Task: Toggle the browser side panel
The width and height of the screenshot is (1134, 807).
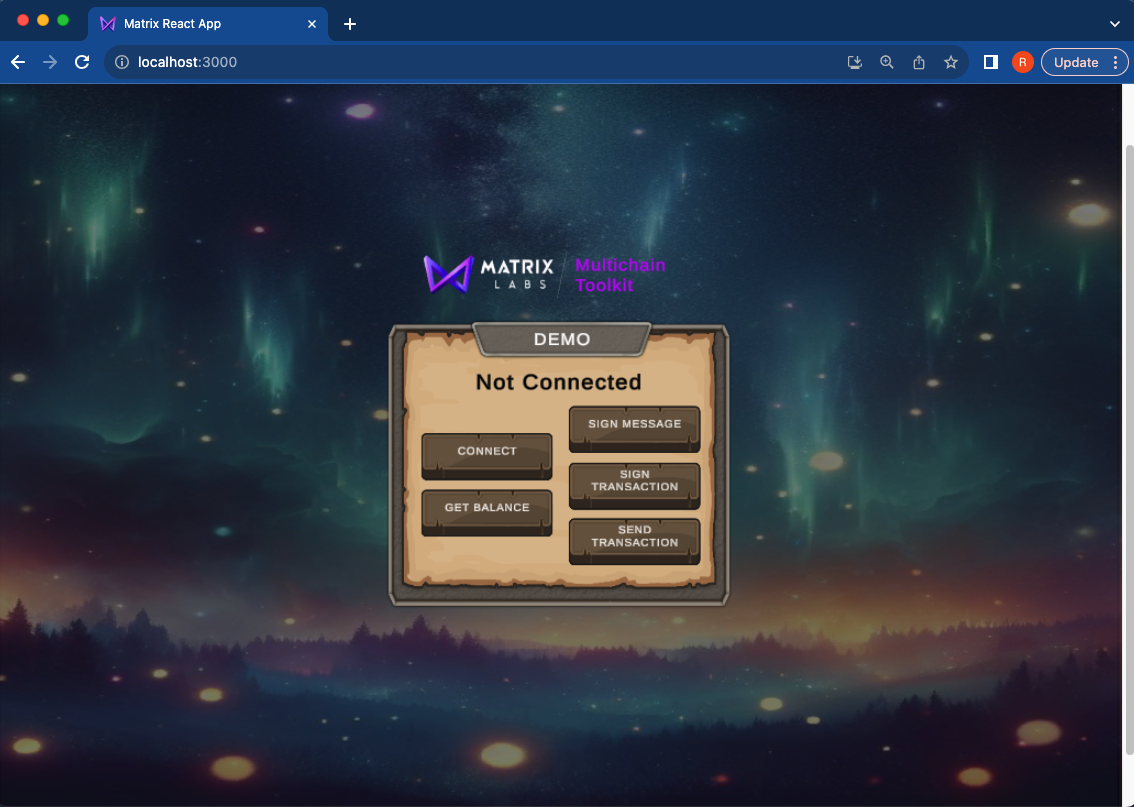Action: [x=991, y=62]
